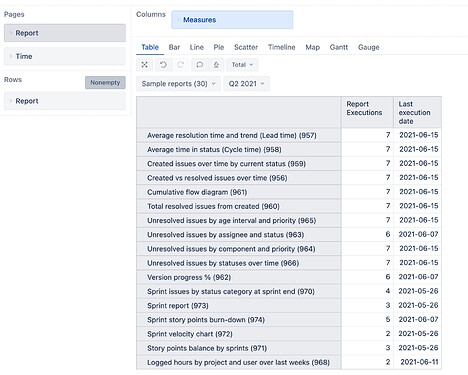Viewport: 468px width, 375px height.
Task: Open the Total dropdown
Action: click(x=242, y=65)
